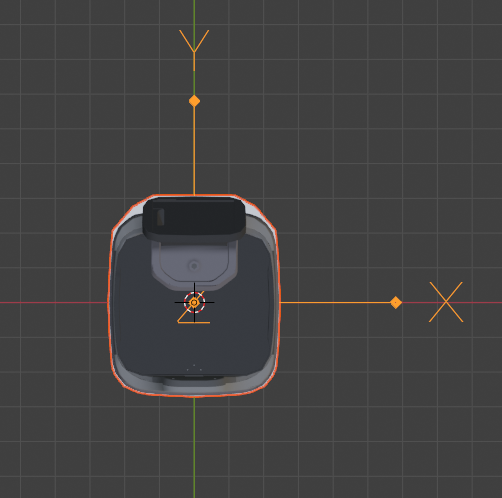Click the 3D cursor crosshair at origin
Viewport: 502px width, 498px height.
pos(194,303)
